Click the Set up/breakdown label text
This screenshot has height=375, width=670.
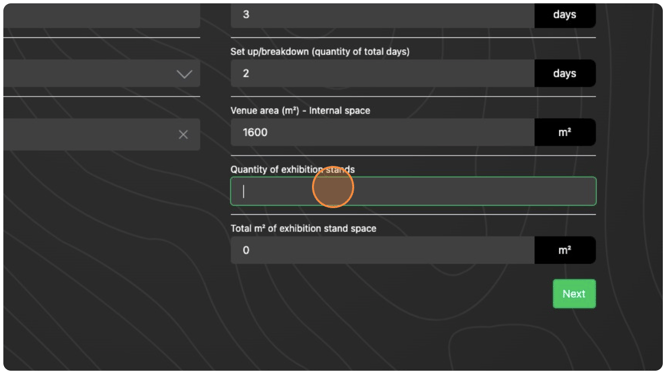coord(320,52)
